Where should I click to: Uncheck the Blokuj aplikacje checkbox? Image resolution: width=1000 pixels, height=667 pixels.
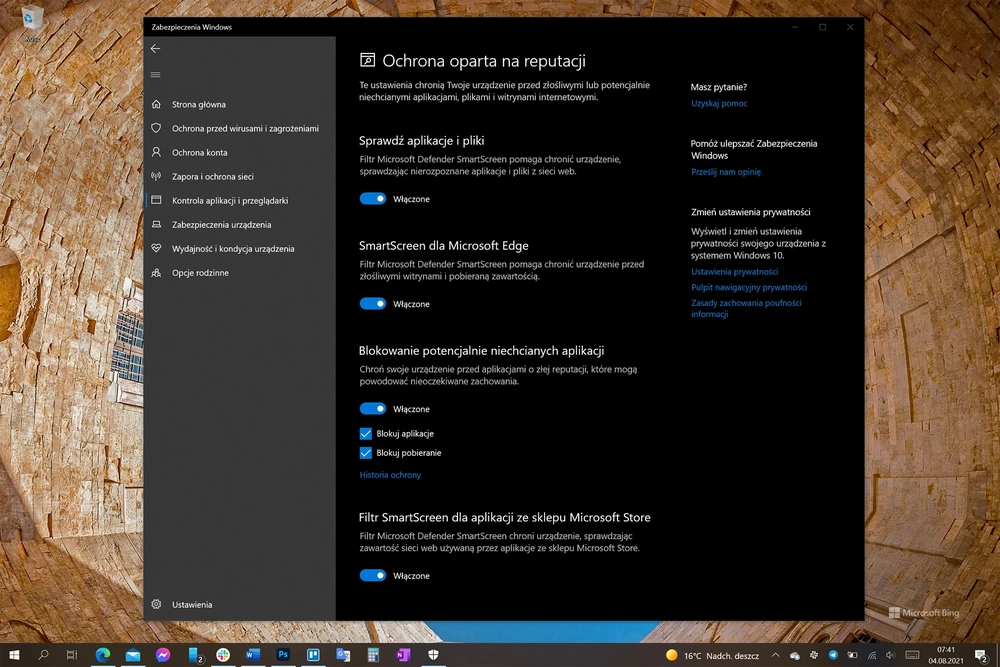pos(365,434)
